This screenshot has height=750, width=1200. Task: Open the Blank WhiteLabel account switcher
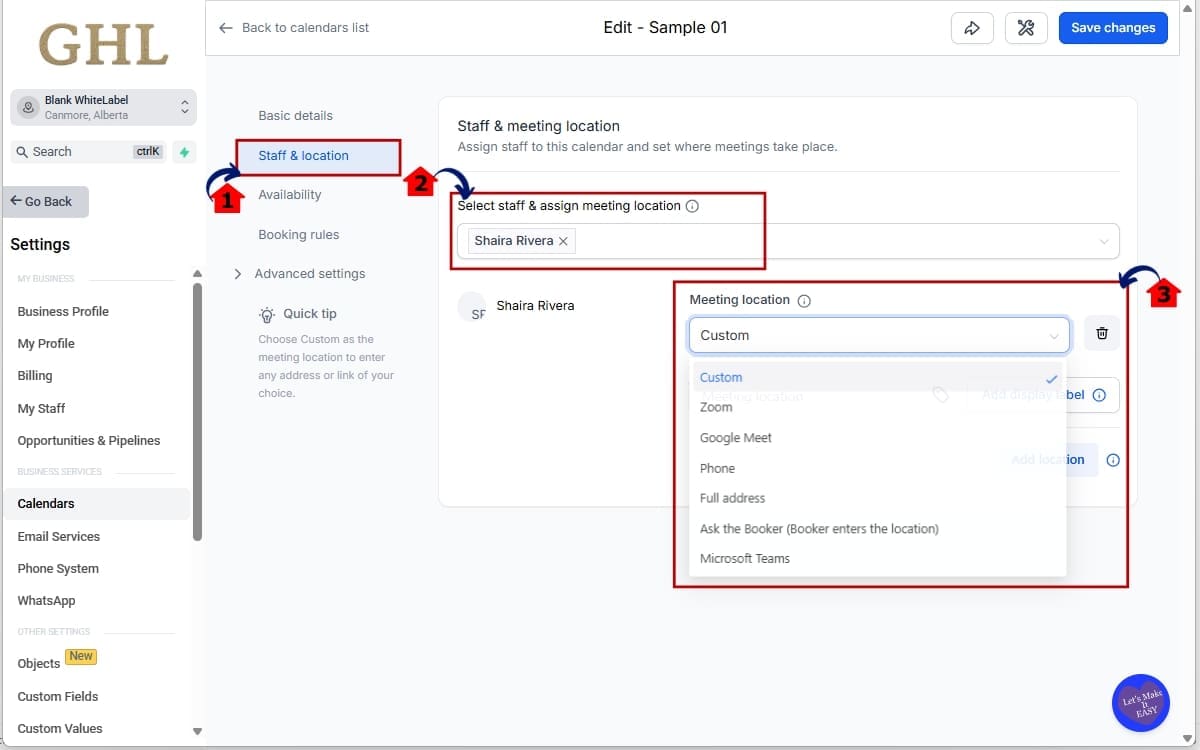[103, 107]
